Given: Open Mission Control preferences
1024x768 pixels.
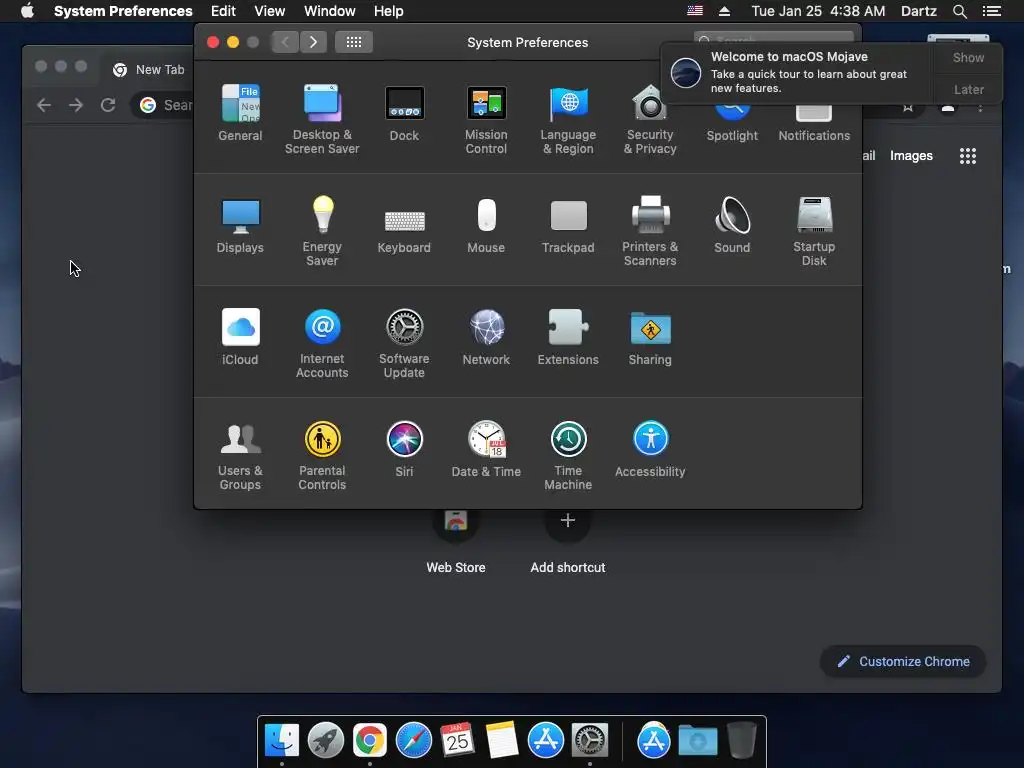Looking at the screenshot, I should [486, 119].
